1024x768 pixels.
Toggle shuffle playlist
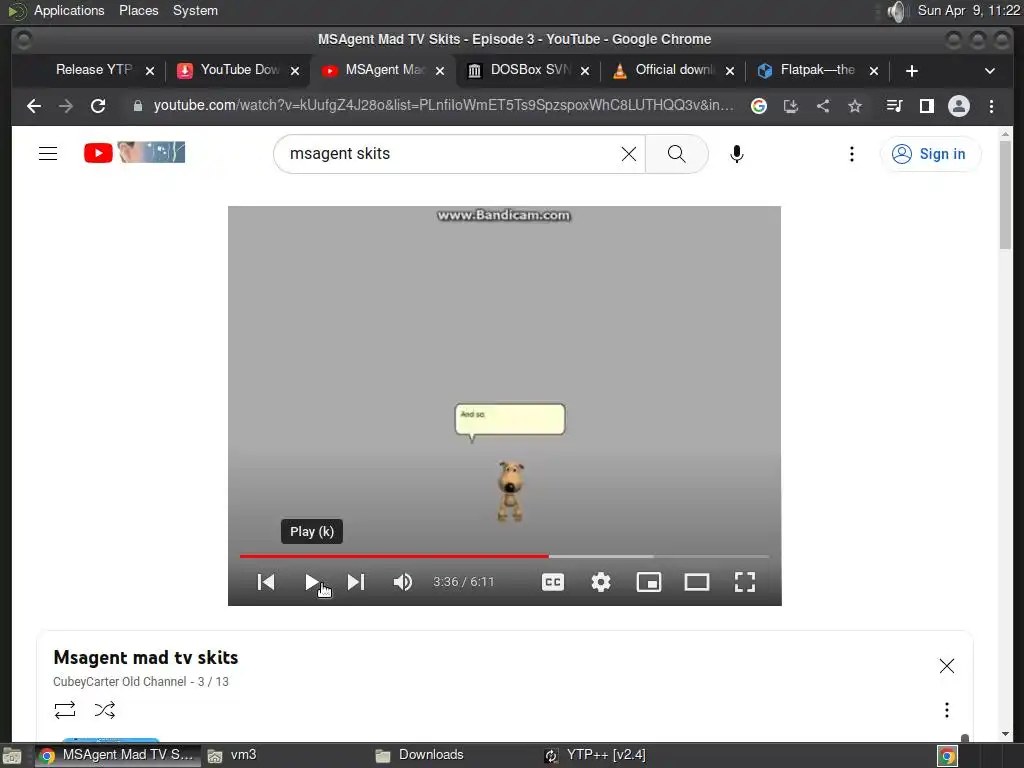point(104,710)
